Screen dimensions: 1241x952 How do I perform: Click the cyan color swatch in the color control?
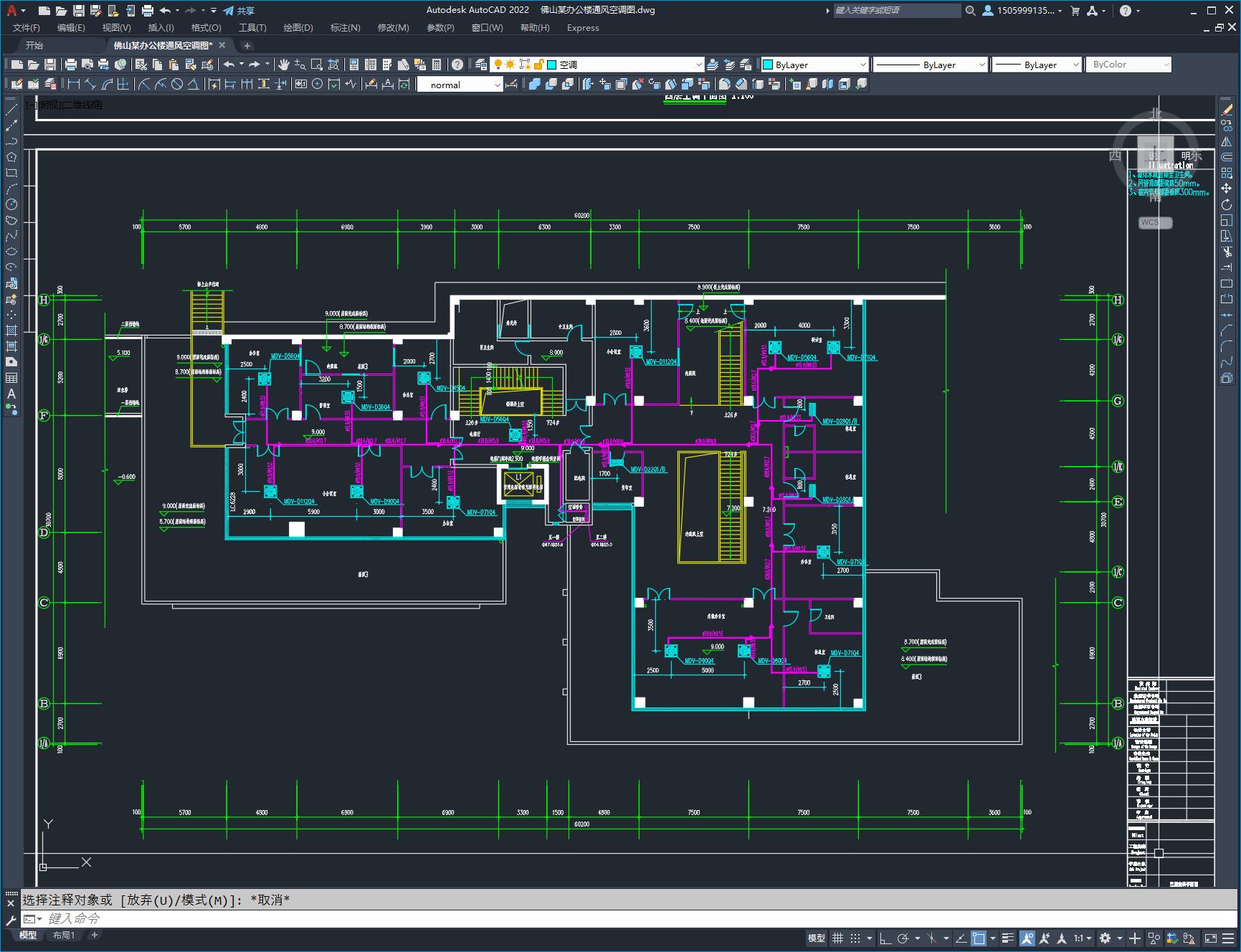[768, 65]
